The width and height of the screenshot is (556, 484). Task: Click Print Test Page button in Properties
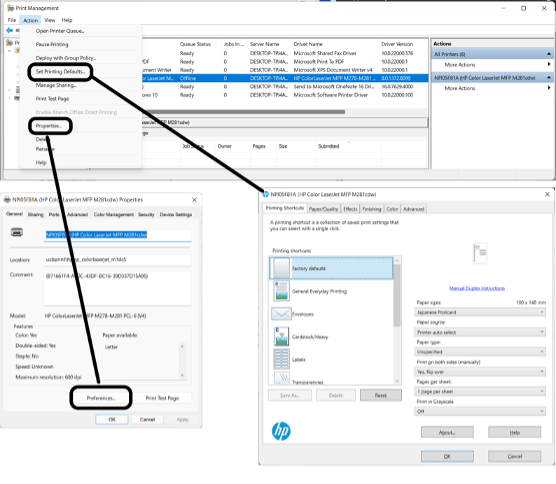tap(162, 398)
